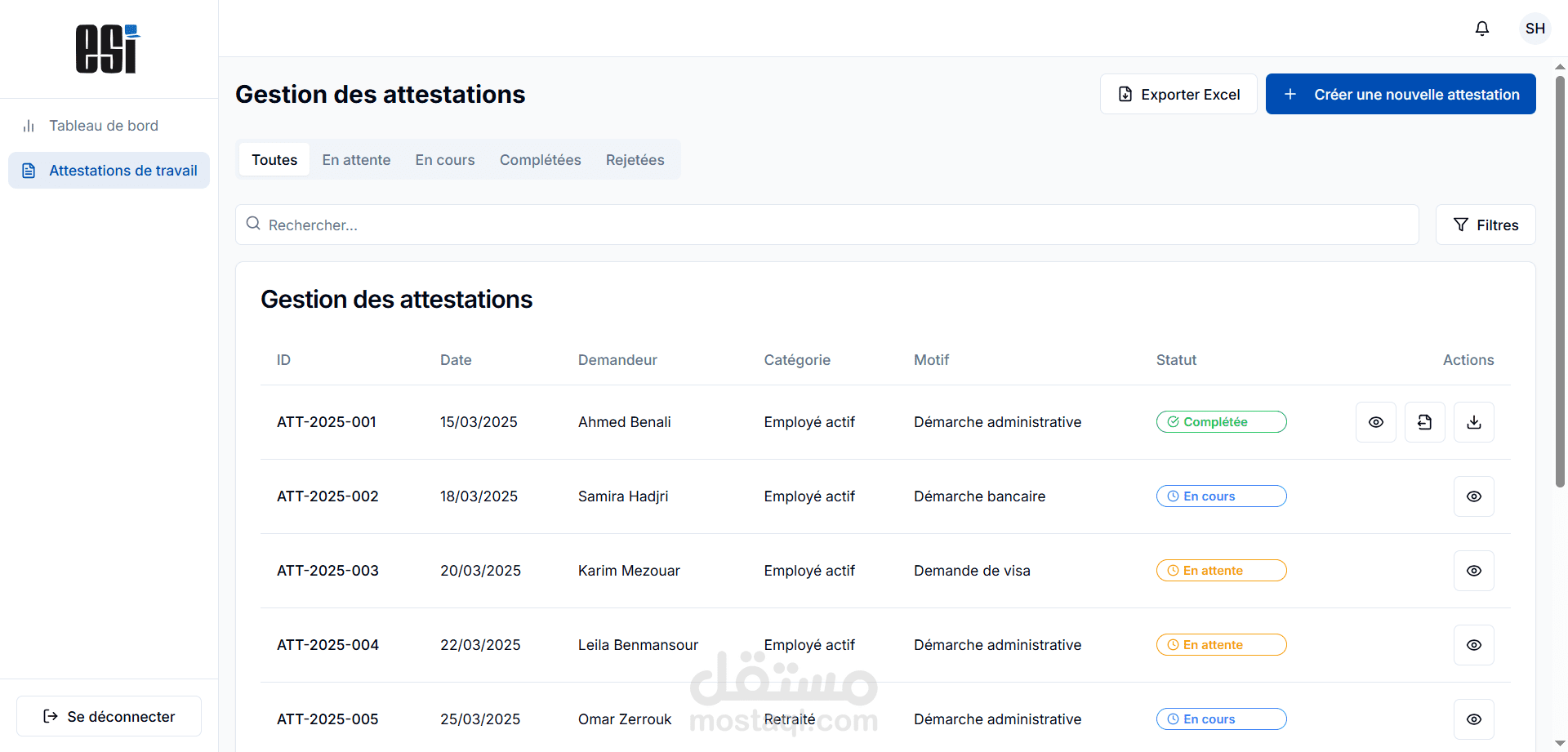
Task: Focus the Rechercher search field
Action: coord(826,225)
